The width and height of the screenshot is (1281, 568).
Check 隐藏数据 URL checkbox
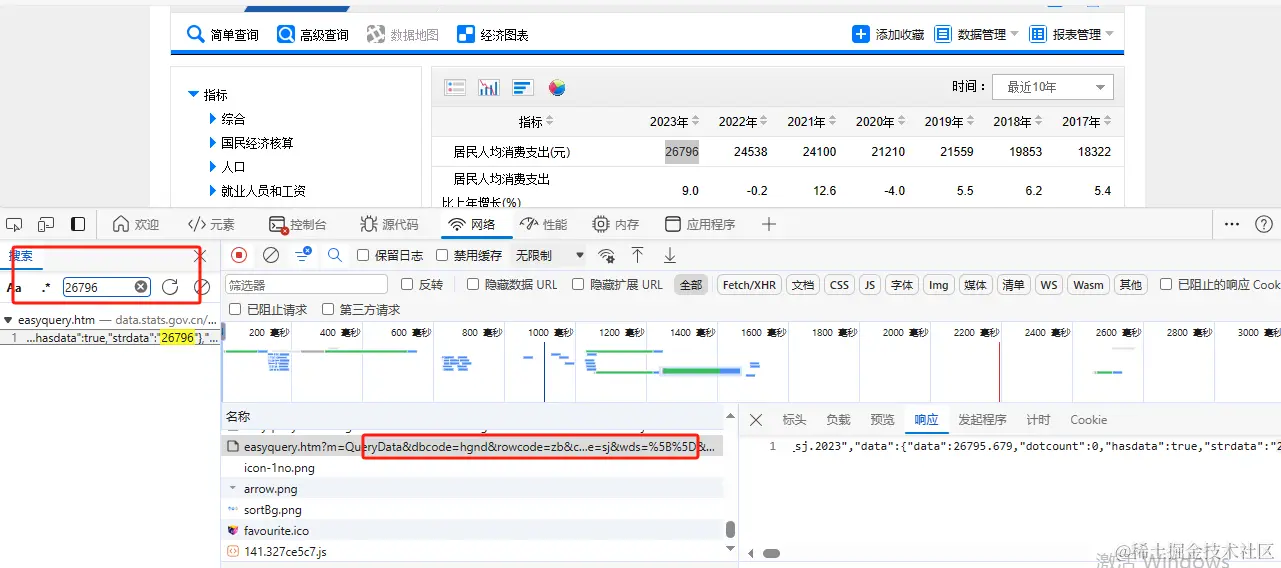(x=473, y=285)
